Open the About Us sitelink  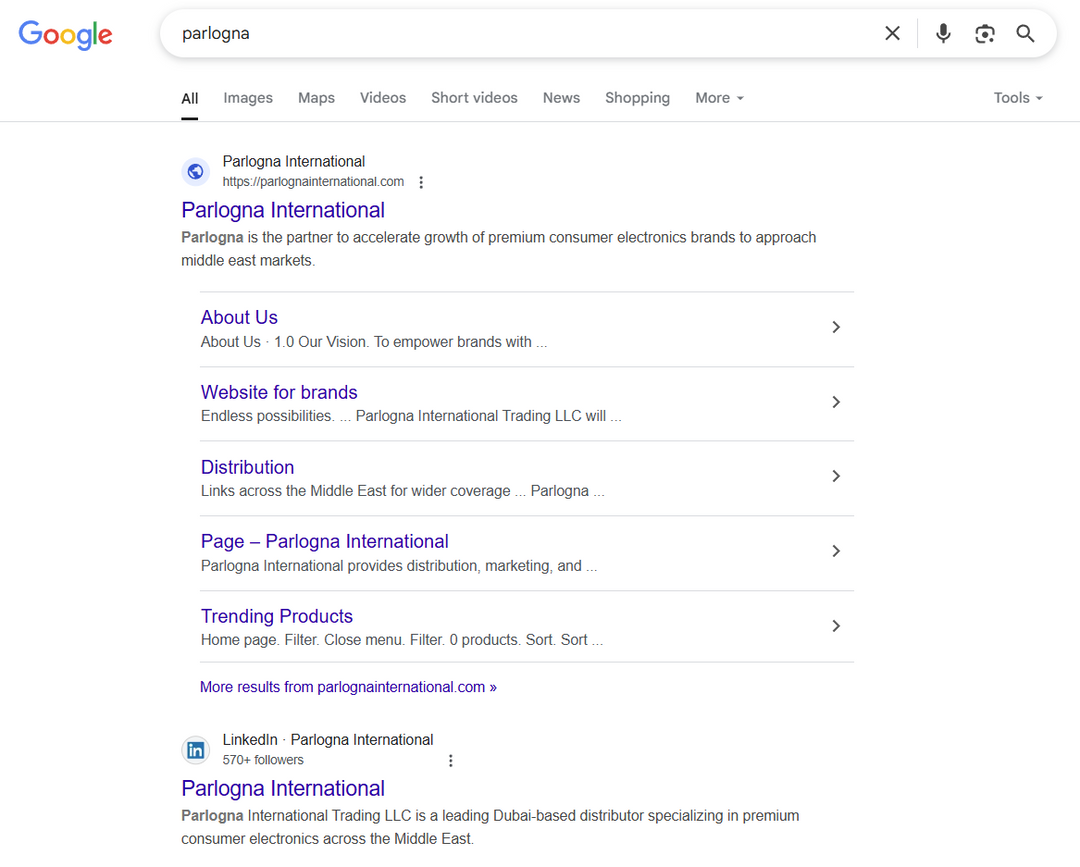[239, 317]
